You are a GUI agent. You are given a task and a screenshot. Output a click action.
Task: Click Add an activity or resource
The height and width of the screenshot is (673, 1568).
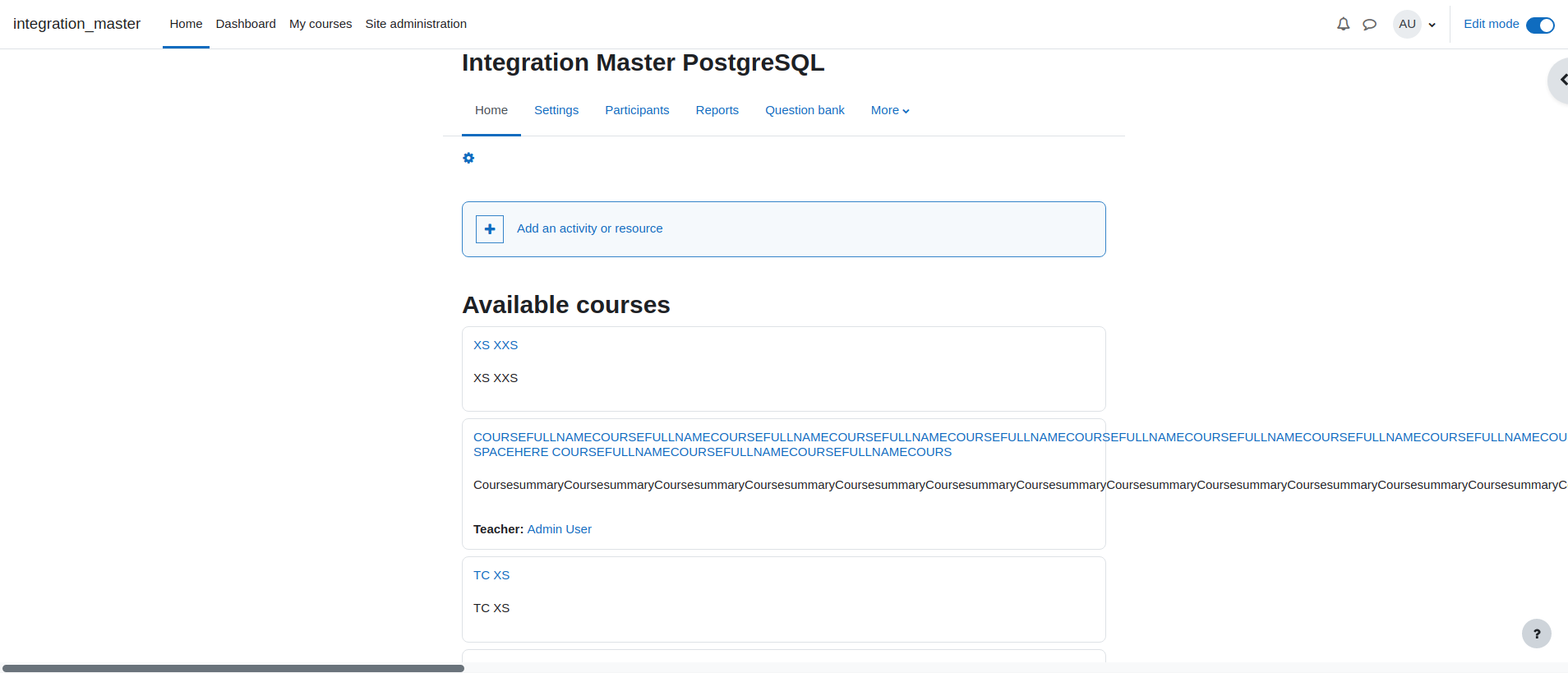[x=589, y=228]
